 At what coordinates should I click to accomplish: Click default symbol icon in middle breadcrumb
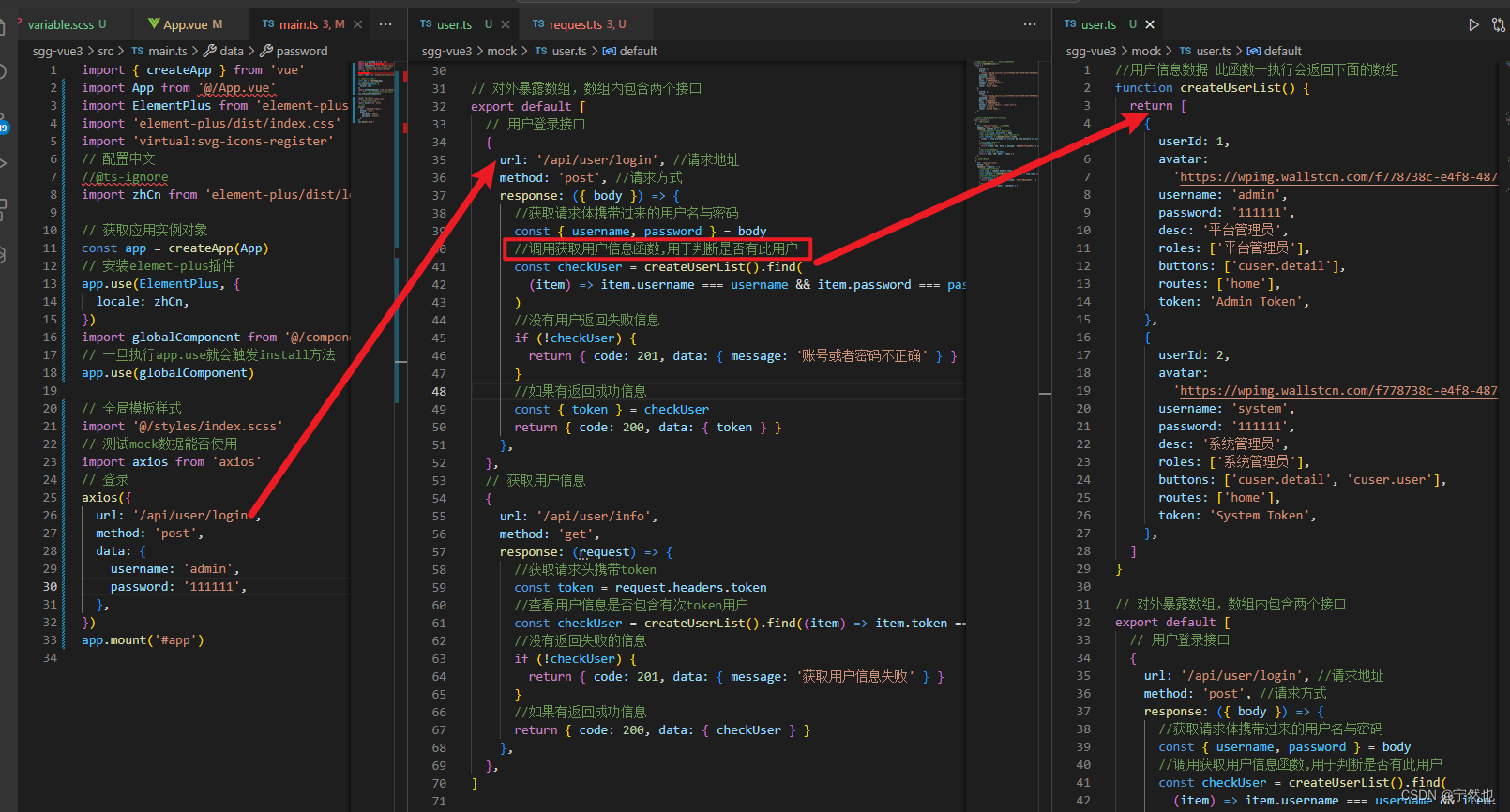pyautogui.click(x=610, y=51)
